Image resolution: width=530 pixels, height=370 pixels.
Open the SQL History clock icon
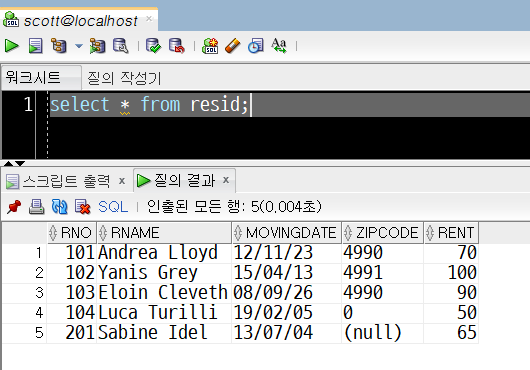[256, 46]
